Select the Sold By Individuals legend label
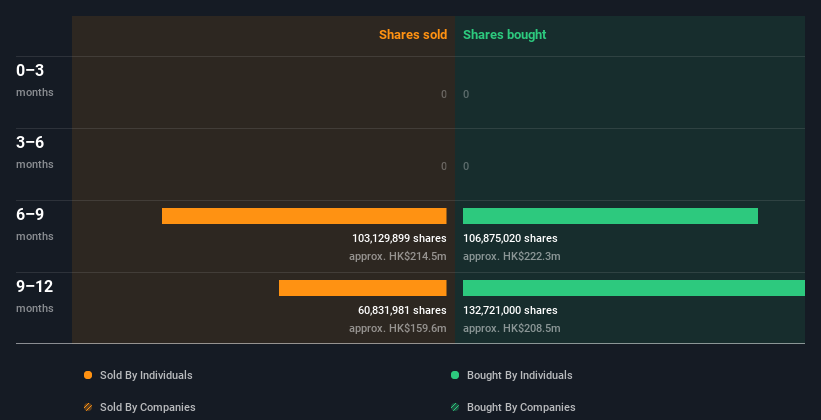821x420 pixels. coord(146,375)
